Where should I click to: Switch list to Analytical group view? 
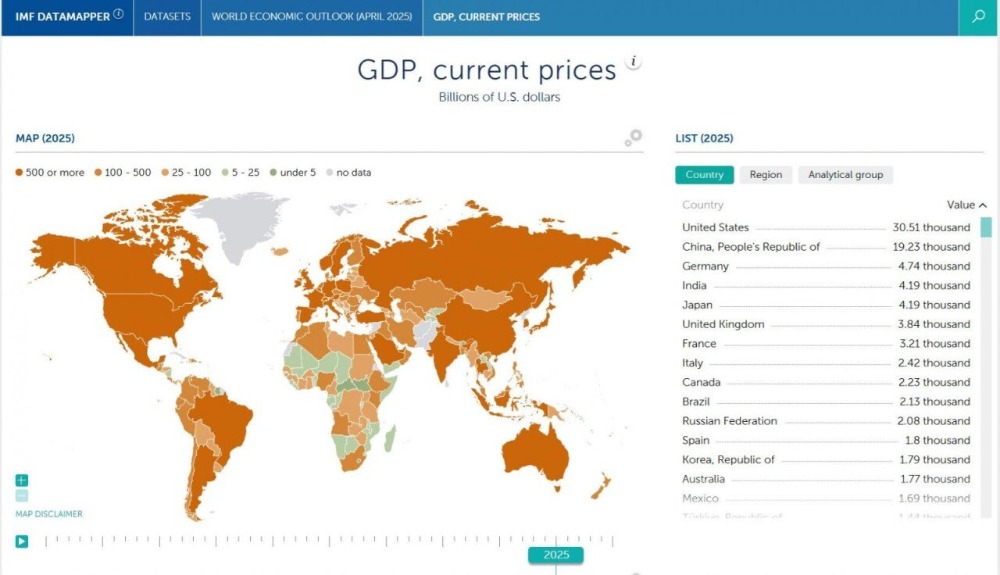click(845, 175)
